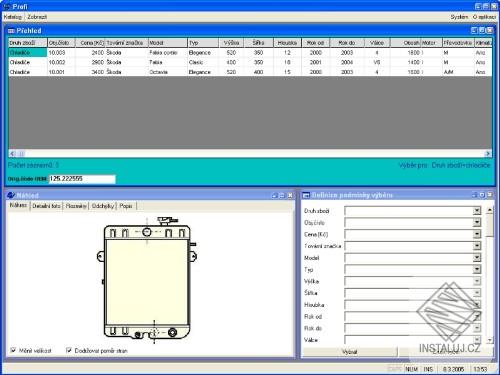Sort by the Tovární značka column header
Viewport: 500px width, 375px height.
point(127,43)
